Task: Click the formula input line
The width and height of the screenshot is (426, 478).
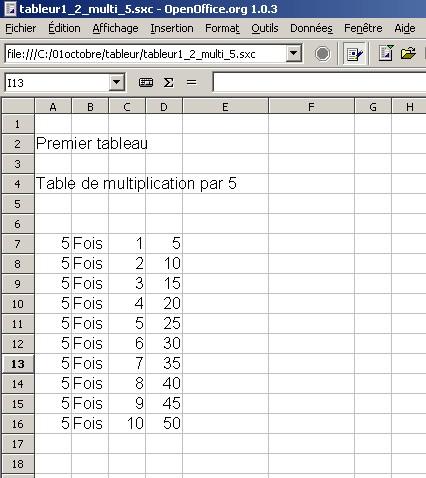Action: pos(319,82)
